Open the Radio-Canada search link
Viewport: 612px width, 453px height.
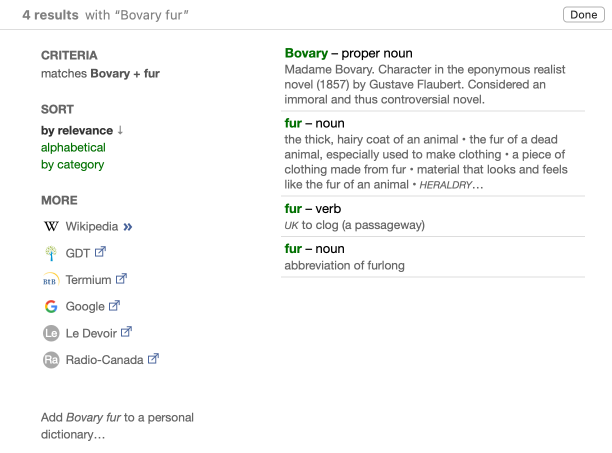coord(105,360)
